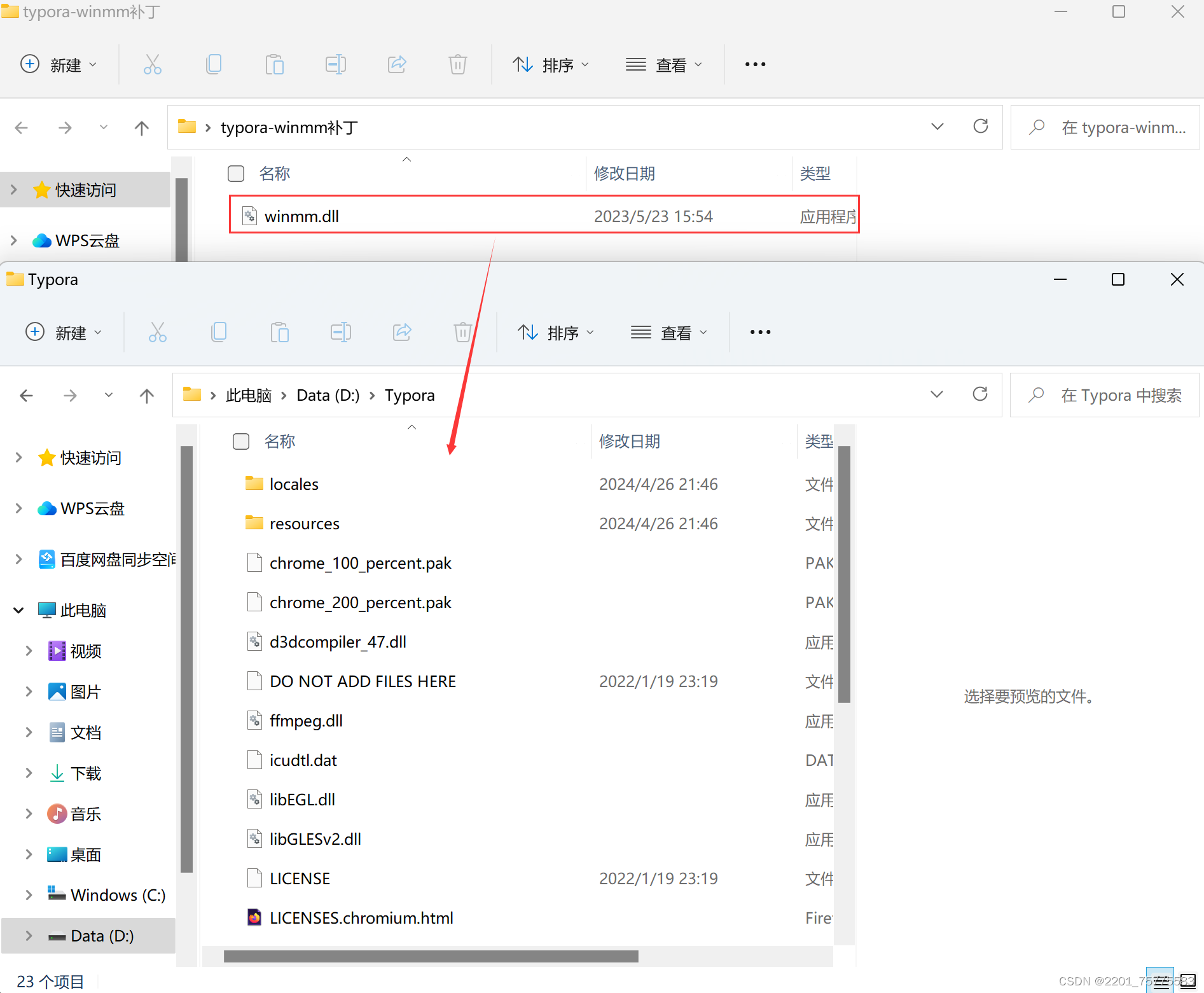Sort by 修改日期 column in Typora window
This screenshot has height=993, width=1204.
coord(630,441)
